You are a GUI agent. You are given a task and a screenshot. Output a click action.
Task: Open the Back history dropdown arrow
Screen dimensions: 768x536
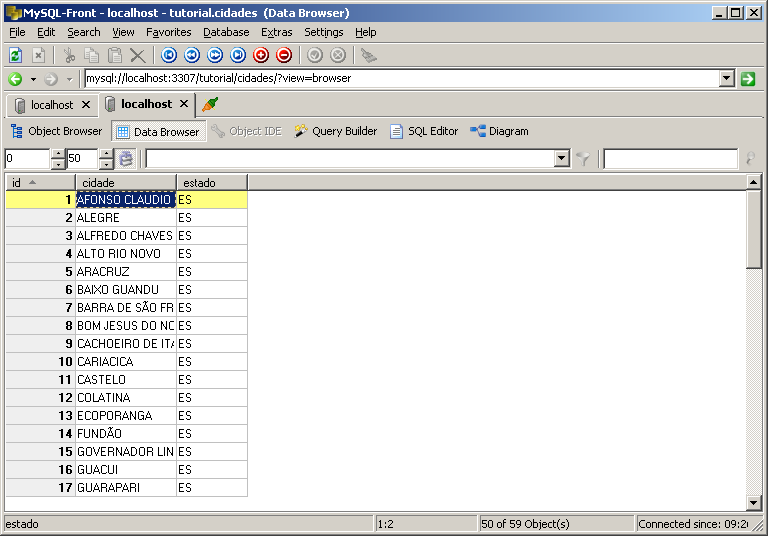33,79
